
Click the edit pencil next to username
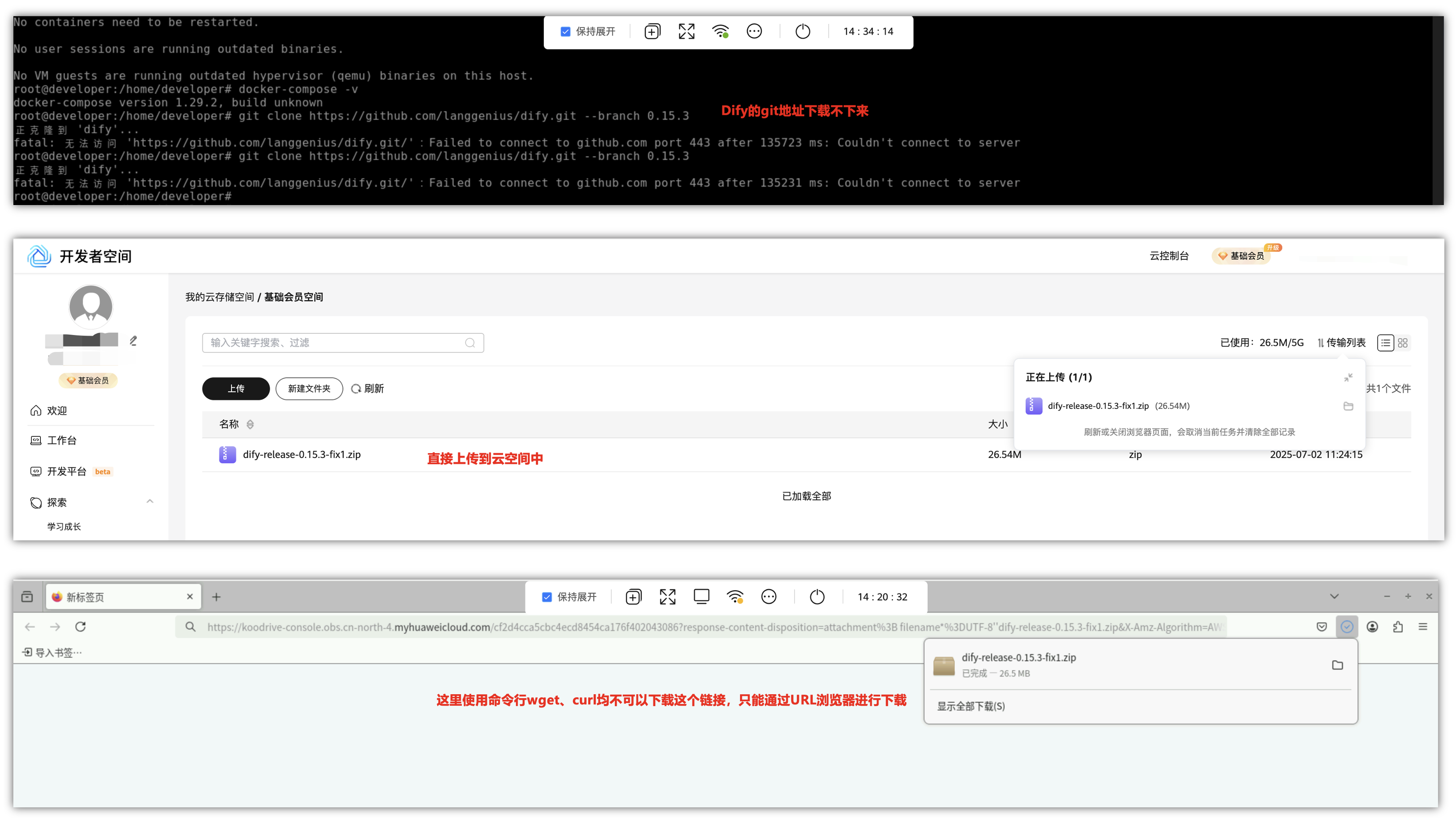pyautogui.click(x=134, y=340)
